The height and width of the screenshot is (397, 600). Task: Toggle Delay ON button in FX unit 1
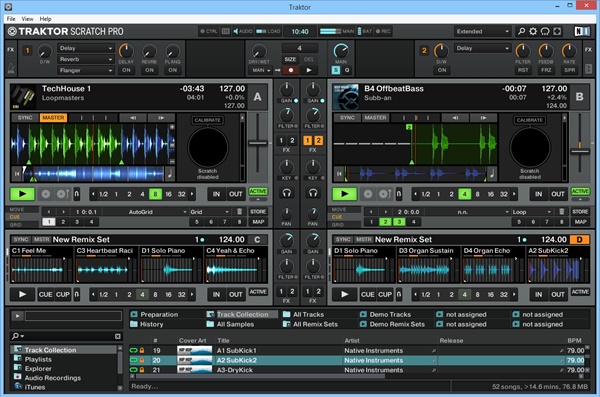coord(126,70)
